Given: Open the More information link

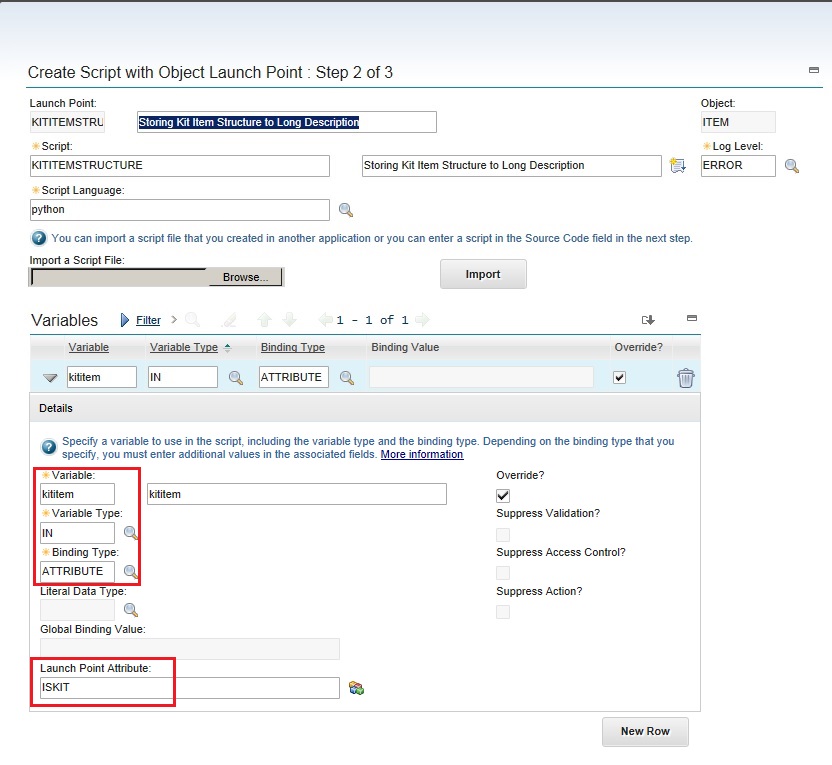Looking at the screenshot, I should [422, 454].
